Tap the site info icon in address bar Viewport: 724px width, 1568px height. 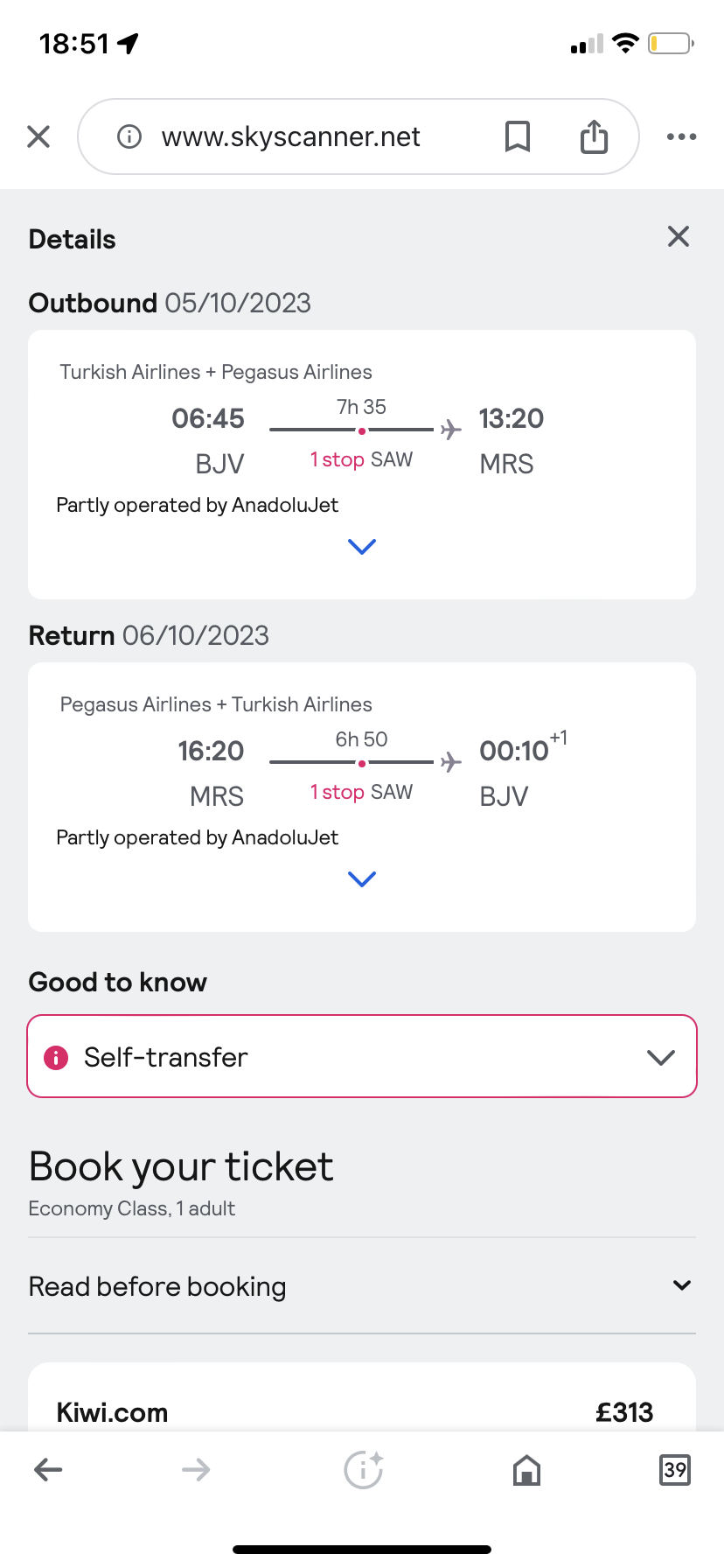pos(129,136)
